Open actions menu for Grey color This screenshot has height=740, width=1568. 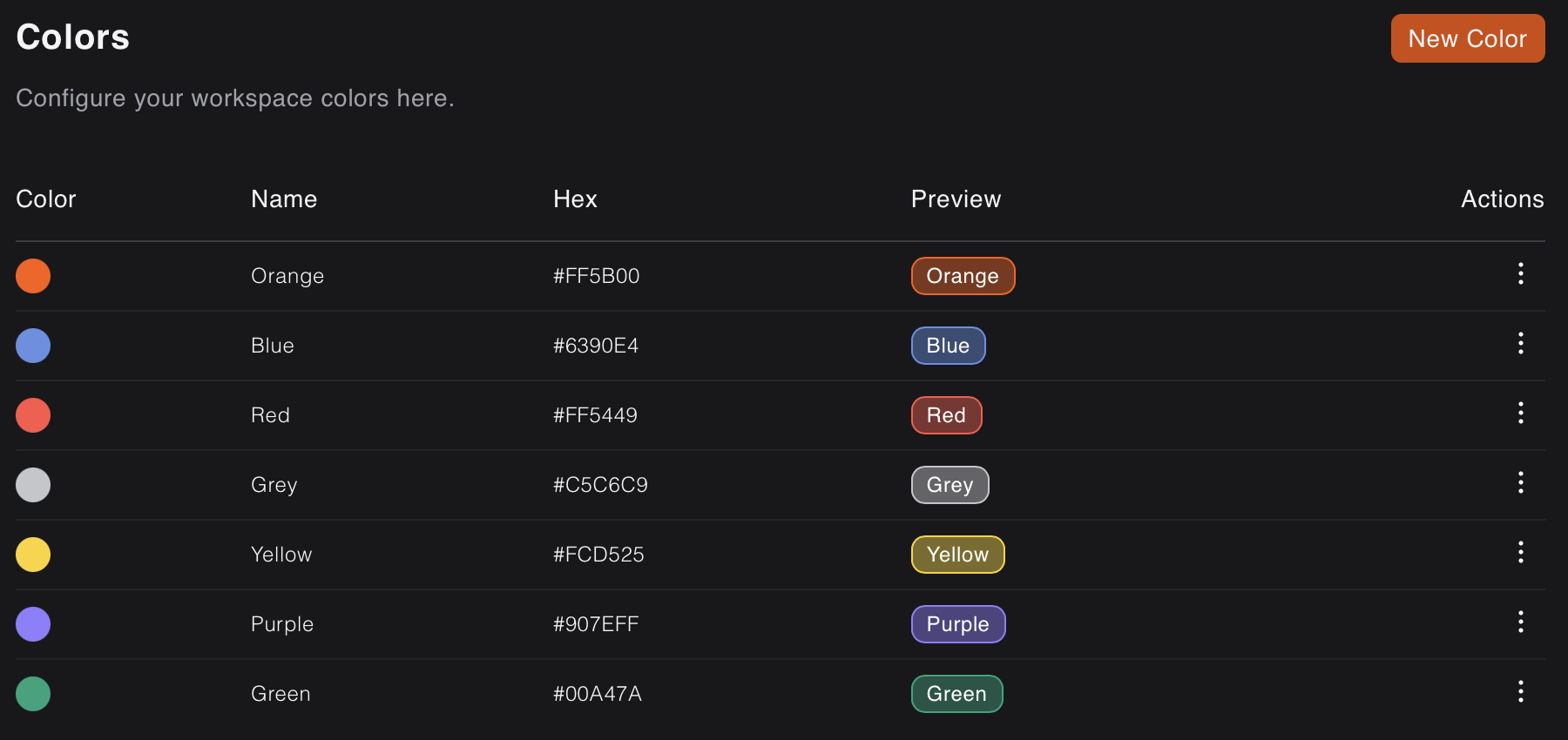pos(1520,483)
